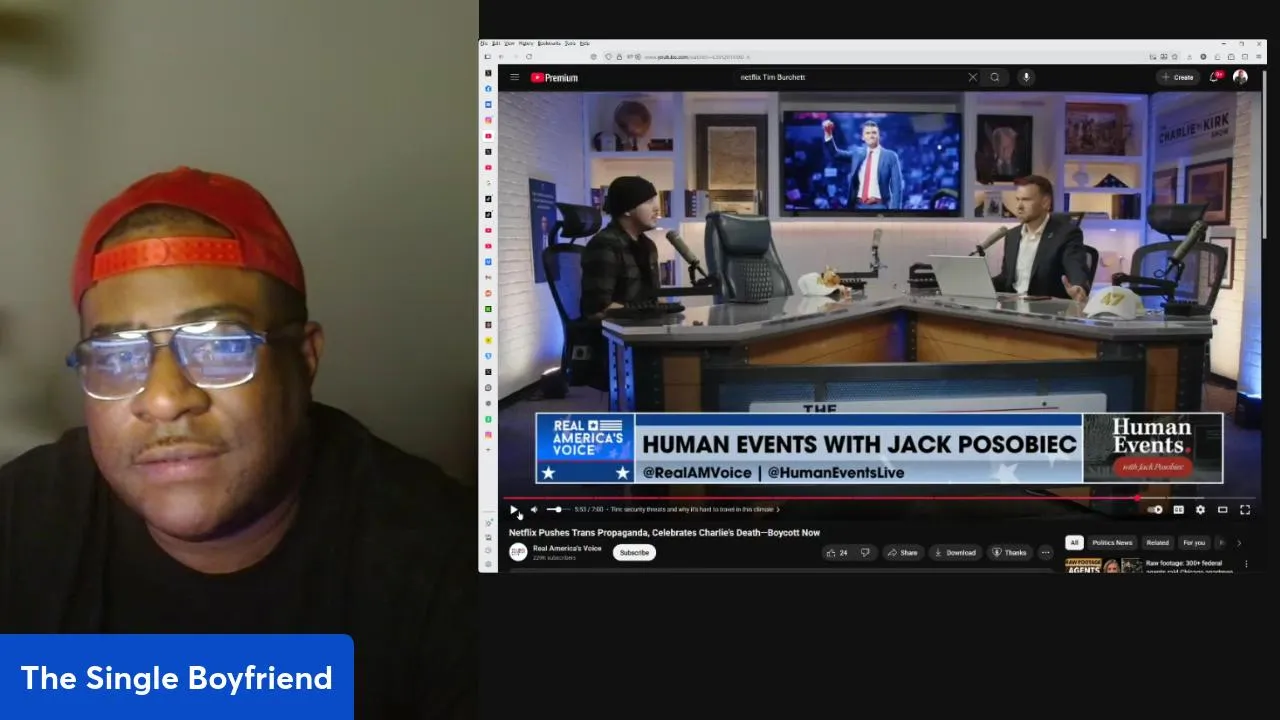Expand the chapter title 'Tim: security threats'

693,510
